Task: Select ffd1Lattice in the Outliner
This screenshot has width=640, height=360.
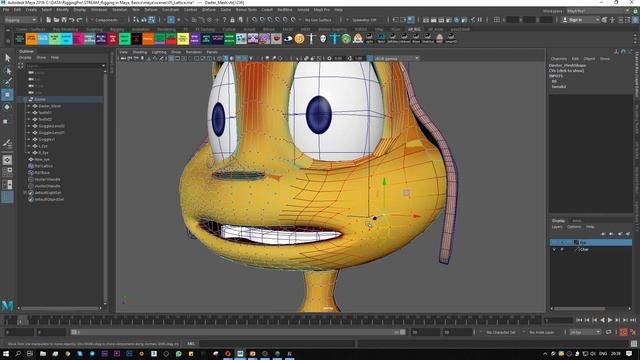Action: [x=44, y=166]
